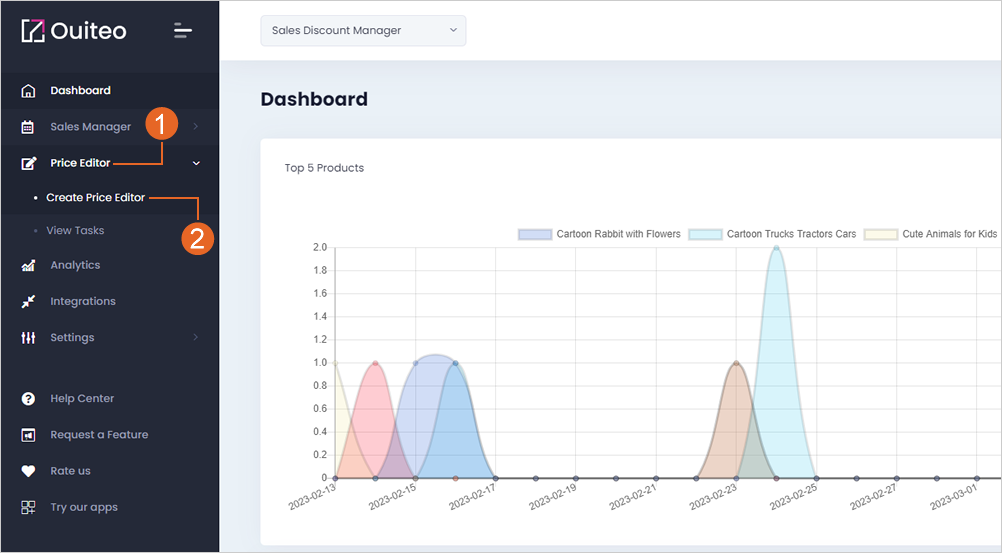Toggle Cartoon Trucks Tractors Cars legend series
Viewport: 1002px width, 553px height.
tap(772, 234)
